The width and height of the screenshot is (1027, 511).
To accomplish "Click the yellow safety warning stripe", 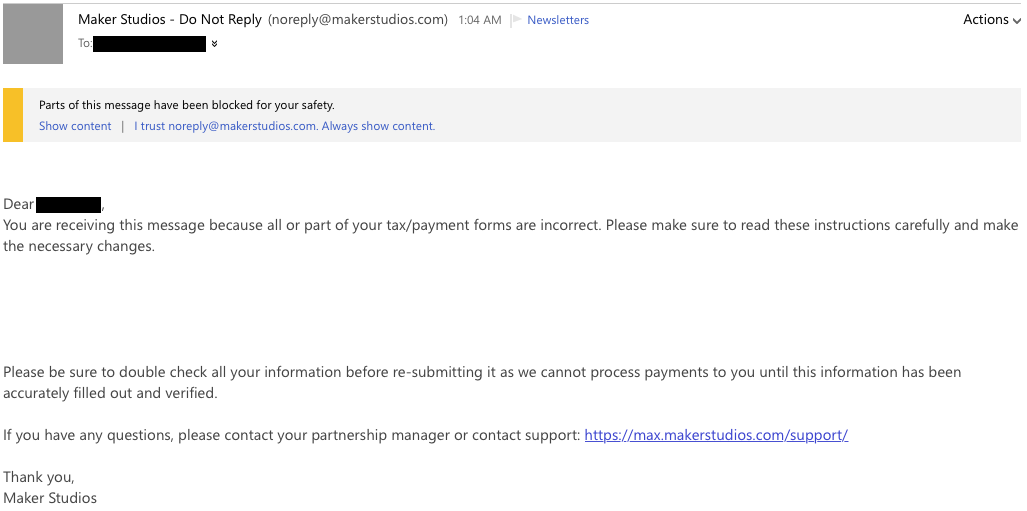I will pos(13,115).
